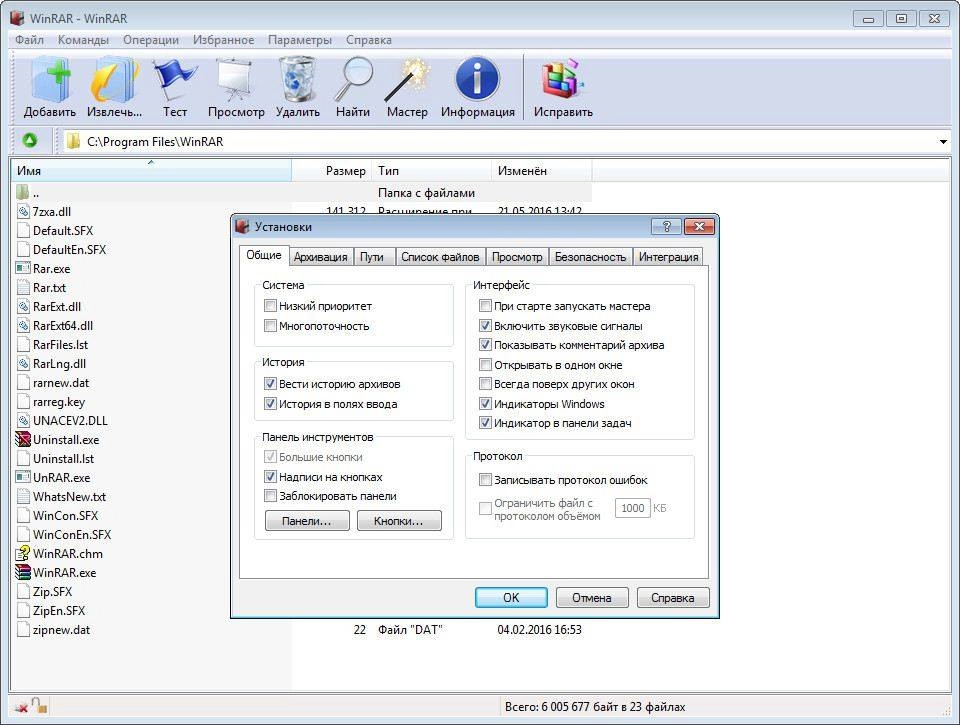The height and width of the screenshot is (725, 960).
Task: Click the Тест flag icon
Action: tap(174, 80)
